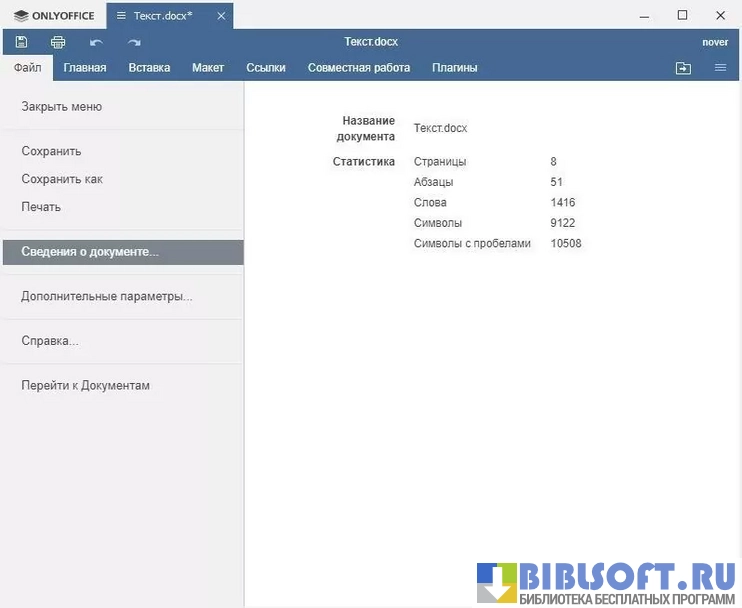742x608 pixels.
Task: Close the Текст.docx document tab
Action: point(221,16)
